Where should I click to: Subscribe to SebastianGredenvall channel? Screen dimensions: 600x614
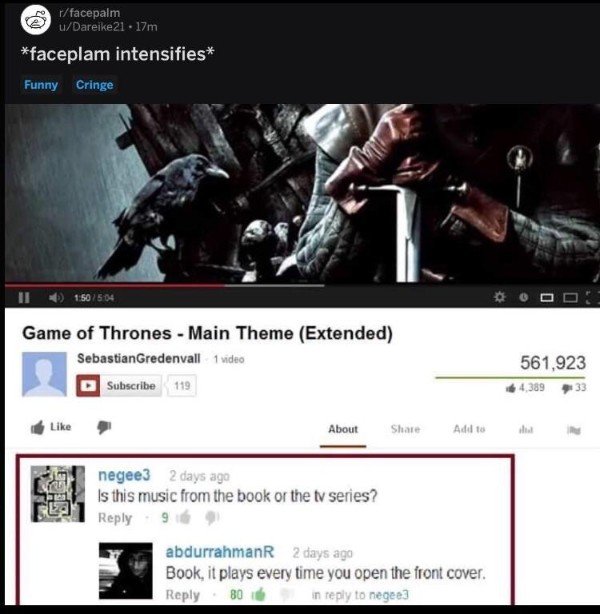(x=119, y=386)
